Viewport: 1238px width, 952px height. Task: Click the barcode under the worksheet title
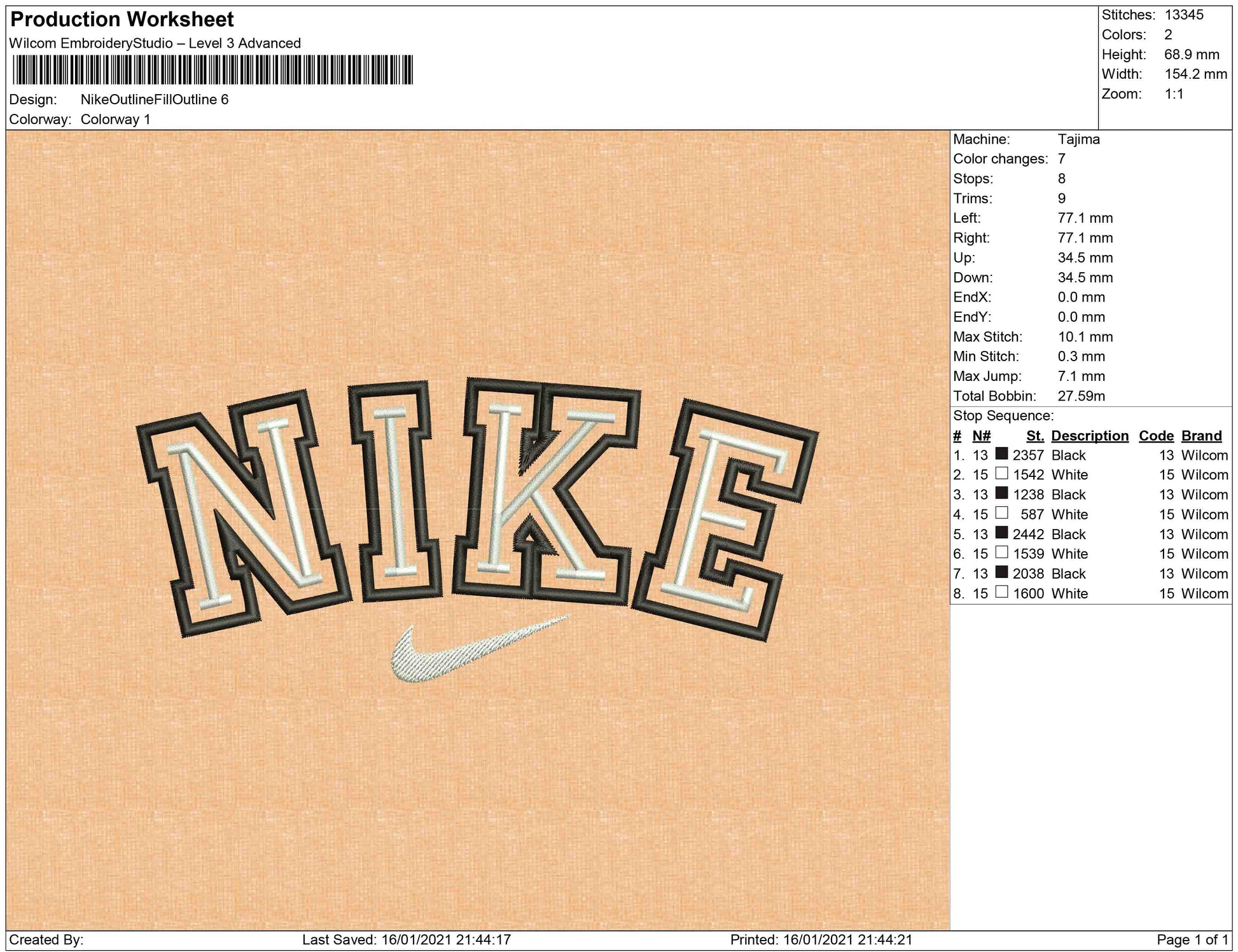pos(212,70)
